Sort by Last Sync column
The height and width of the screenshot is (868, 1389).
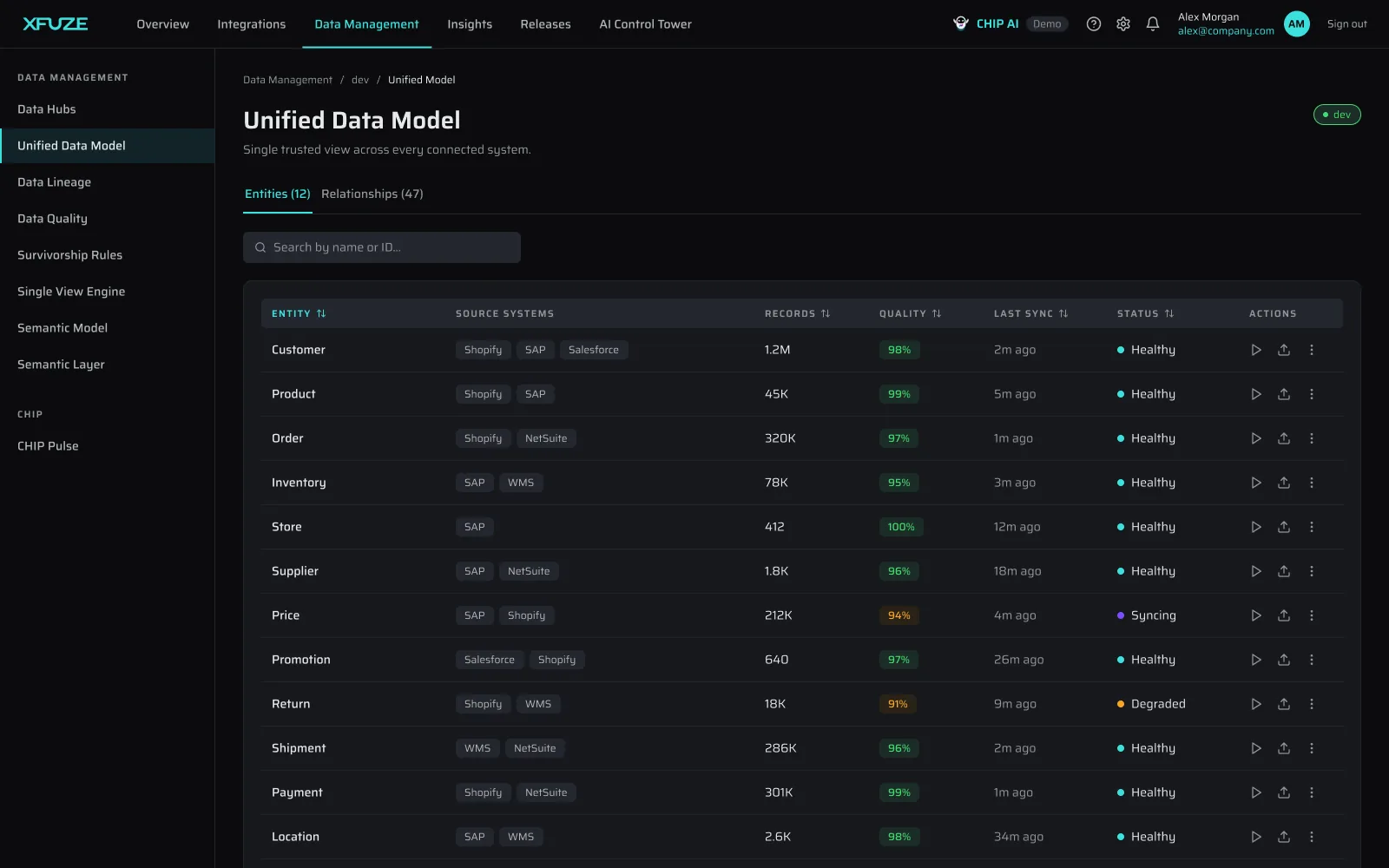pyautogui.click(x=1030, y=313)
